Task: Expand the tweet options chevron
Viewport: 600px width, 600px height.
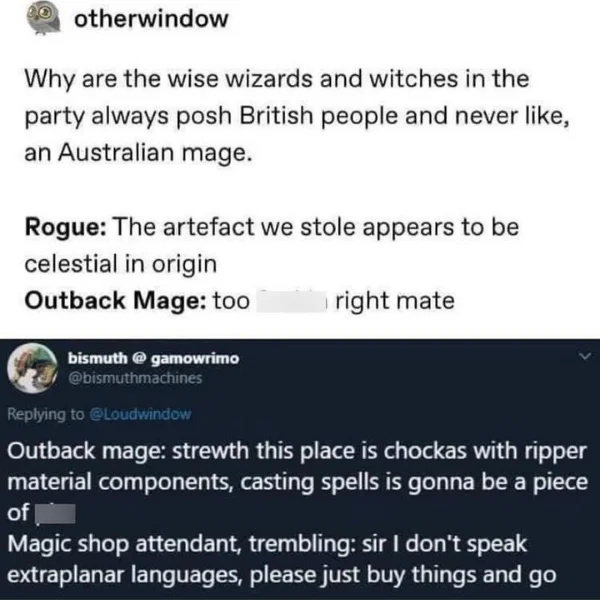Action: point(585,357)
